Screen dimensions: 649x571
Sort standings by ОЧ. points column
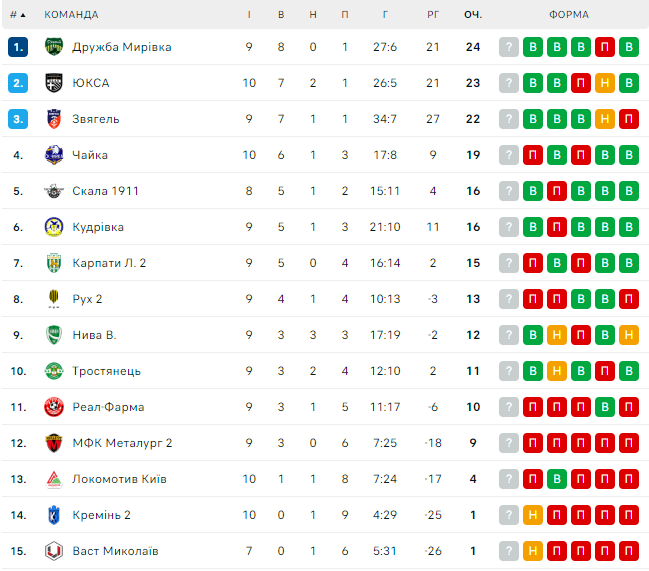coord(472,15)
